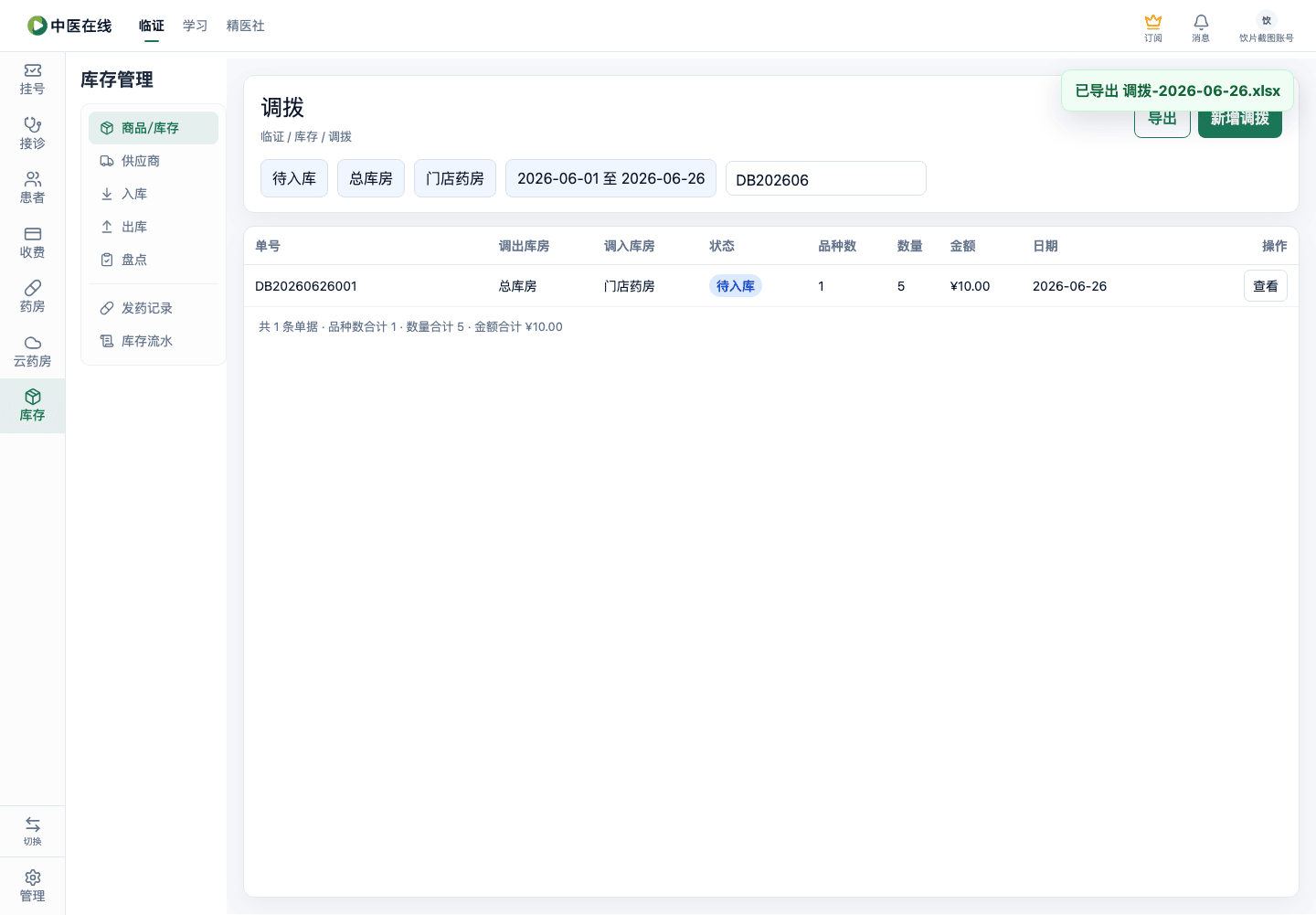1316x915 pixels.
Task: Click the 日期 column header
Action: 1045,246
